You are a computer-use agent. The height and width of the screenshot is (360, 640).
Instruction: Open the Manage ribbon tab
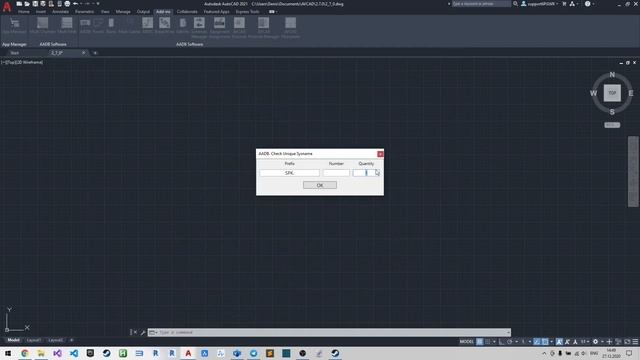(123, 12)
